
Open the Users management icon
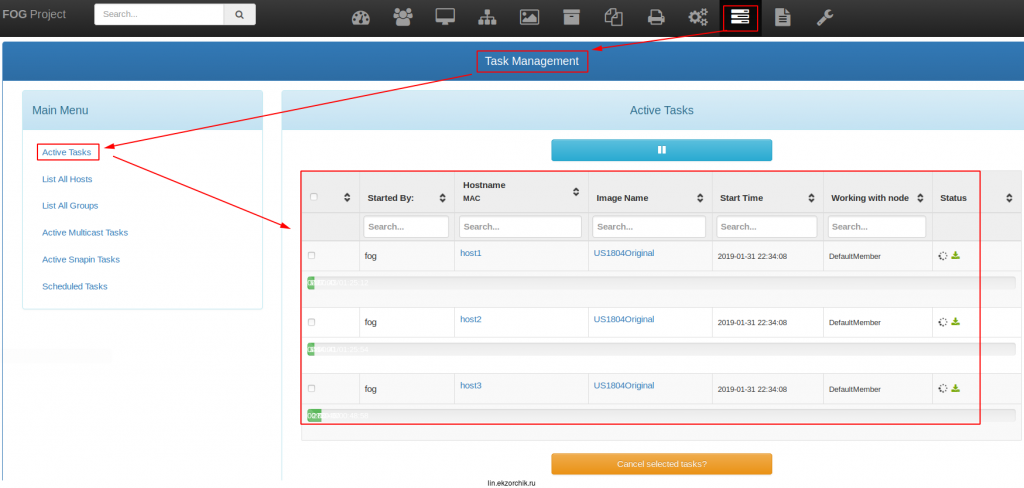[x=403, y=17]
